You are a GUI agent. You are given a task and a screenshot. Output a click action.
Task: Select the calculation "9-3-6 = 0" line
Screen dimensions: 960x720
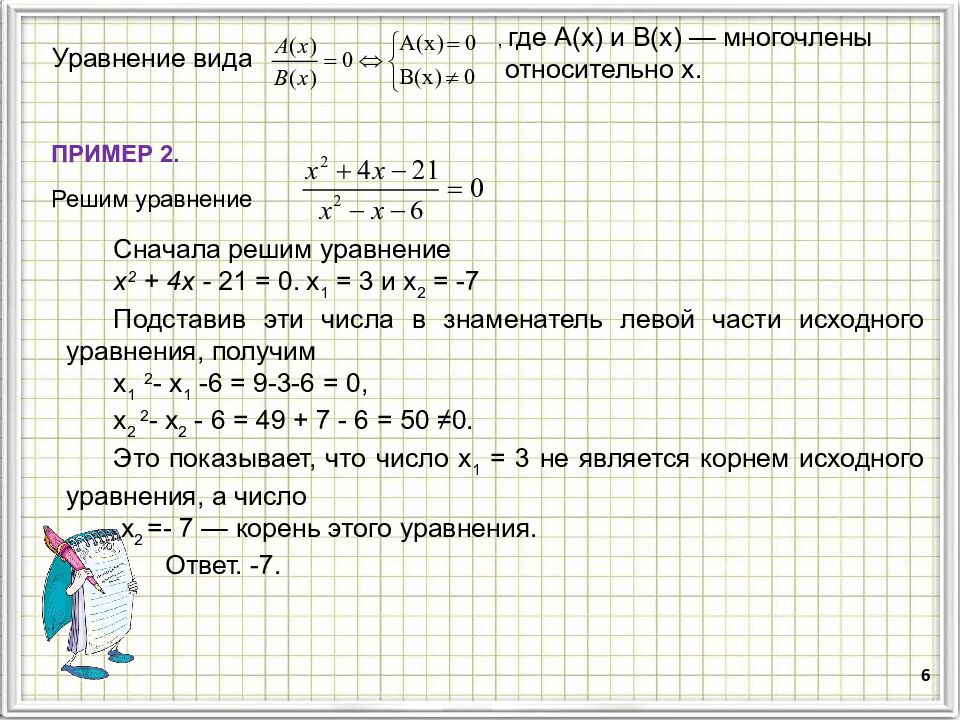[x=241, y=384]
